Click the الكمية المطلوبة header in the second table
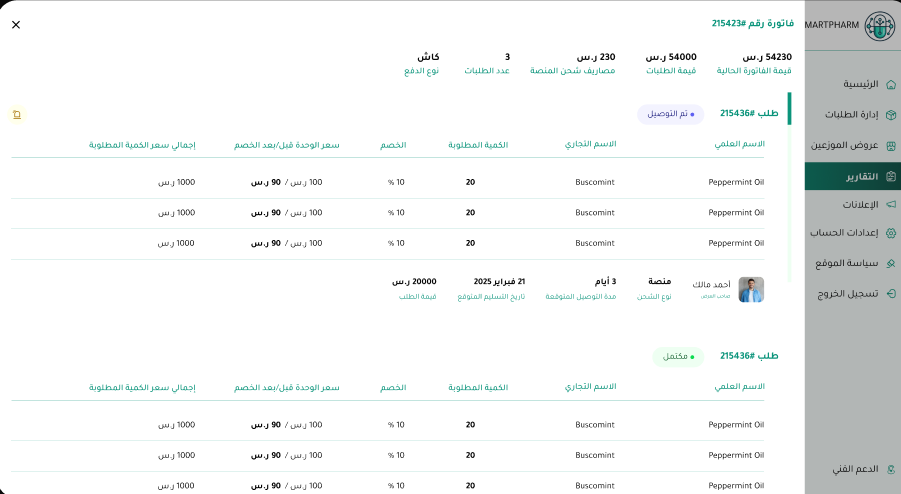The image size is (901, 494). click(478, 387)
